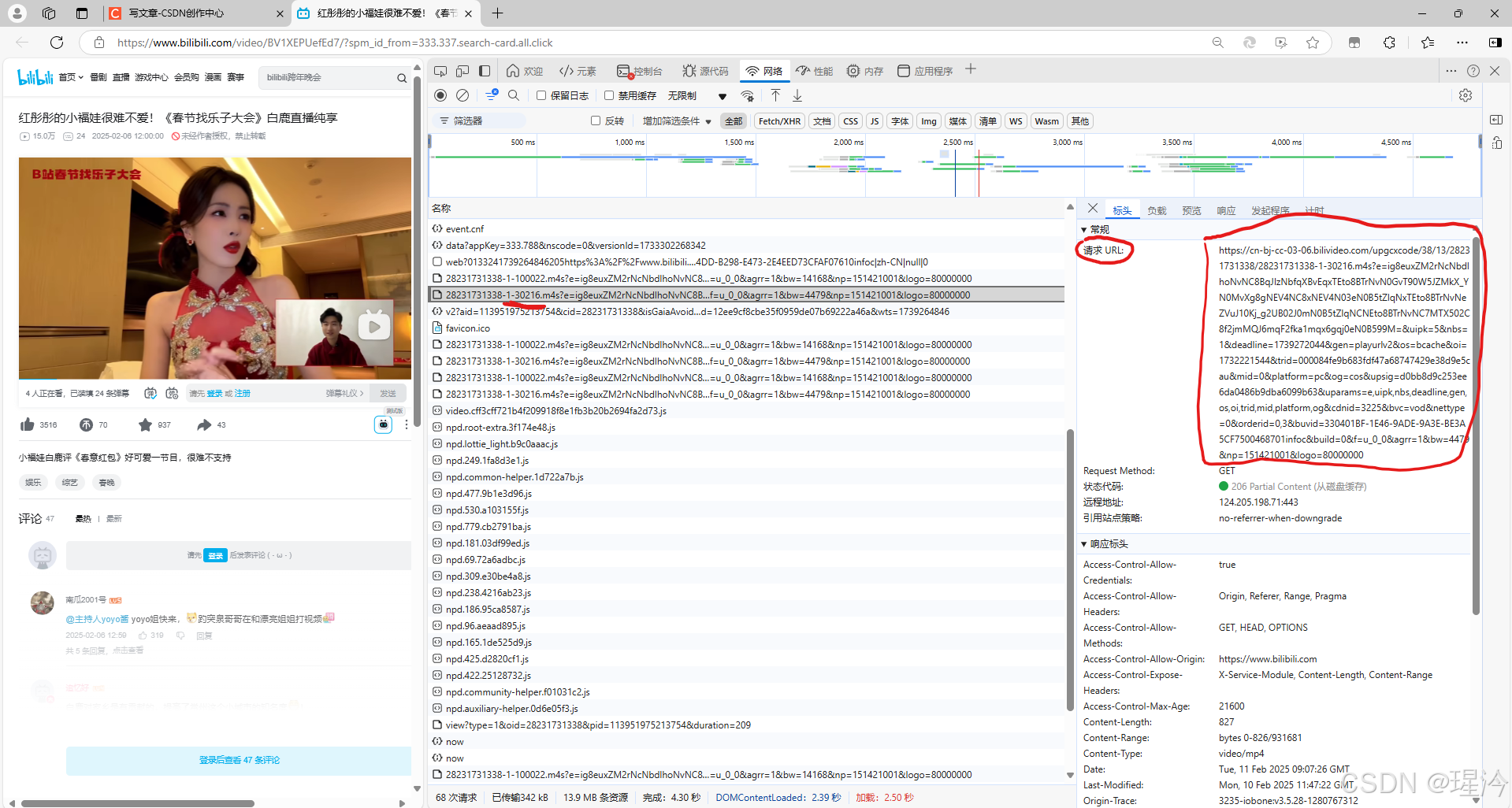Switch to the 性能 DevTools tab
This screenshot has width=1512, height=808.
pyautogui.click(x=815, y=71)
